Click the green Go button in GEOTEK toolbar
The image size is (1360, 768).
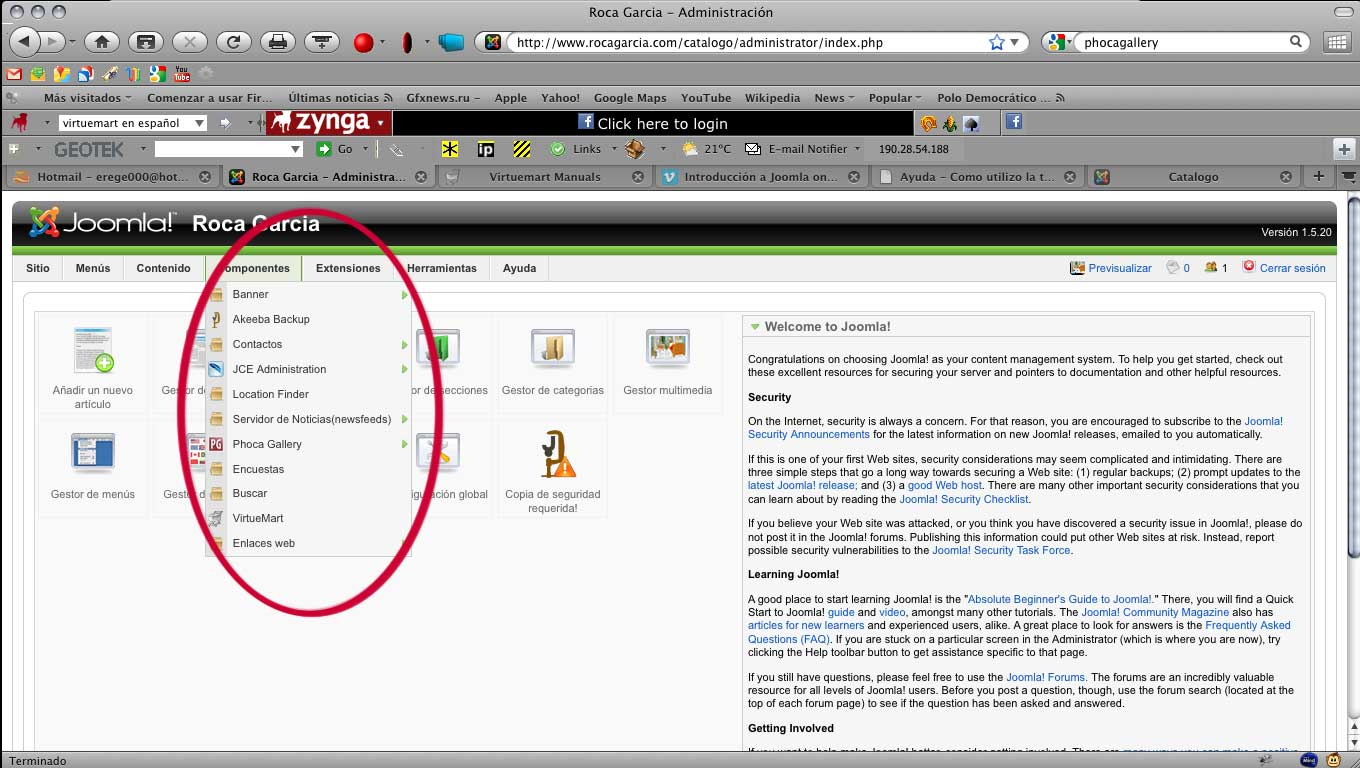[335, 149]
